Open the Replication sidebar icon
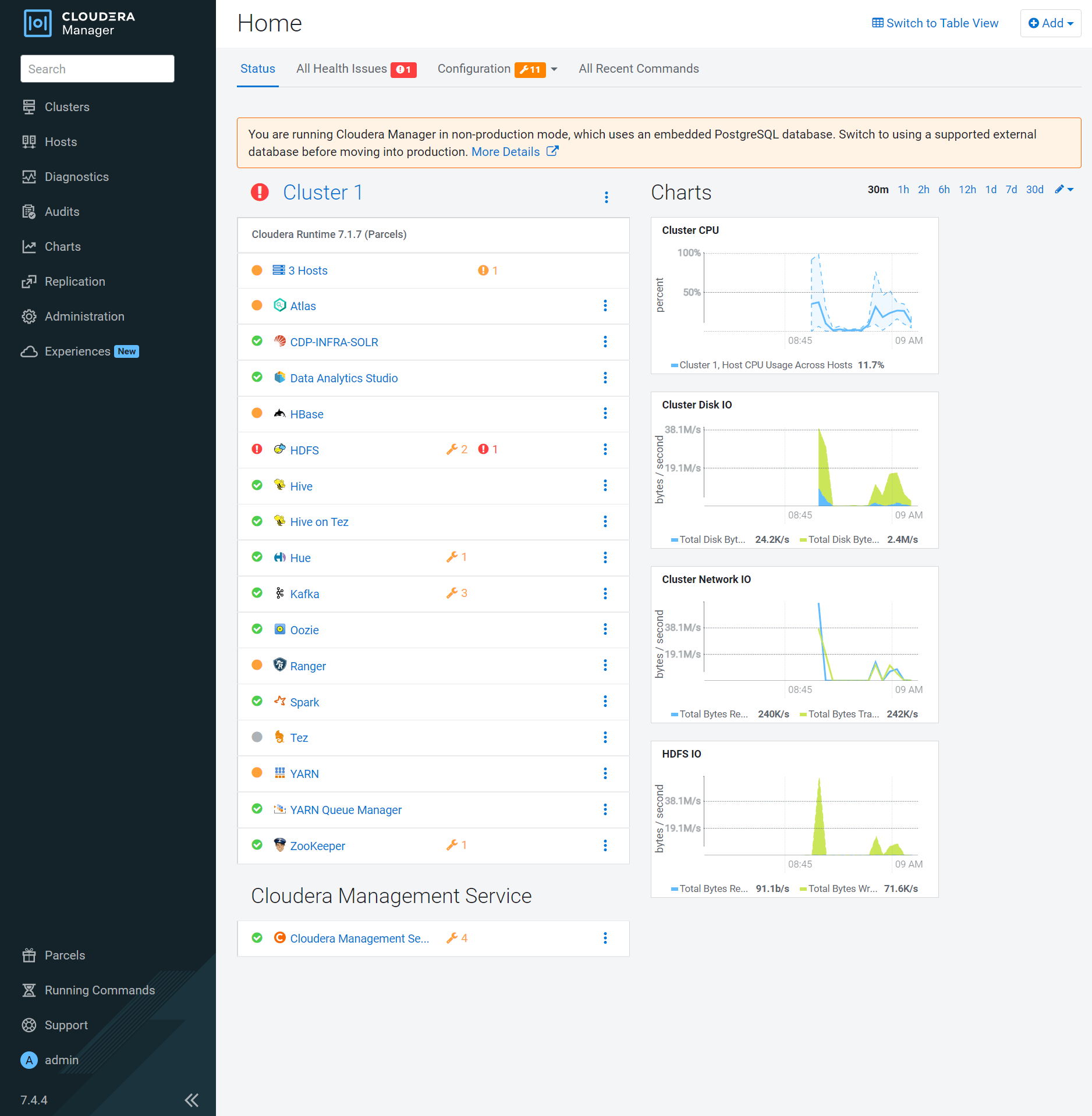This screenshot has width=1092, height=1116. pyautogui.click(x=29, y=282)
